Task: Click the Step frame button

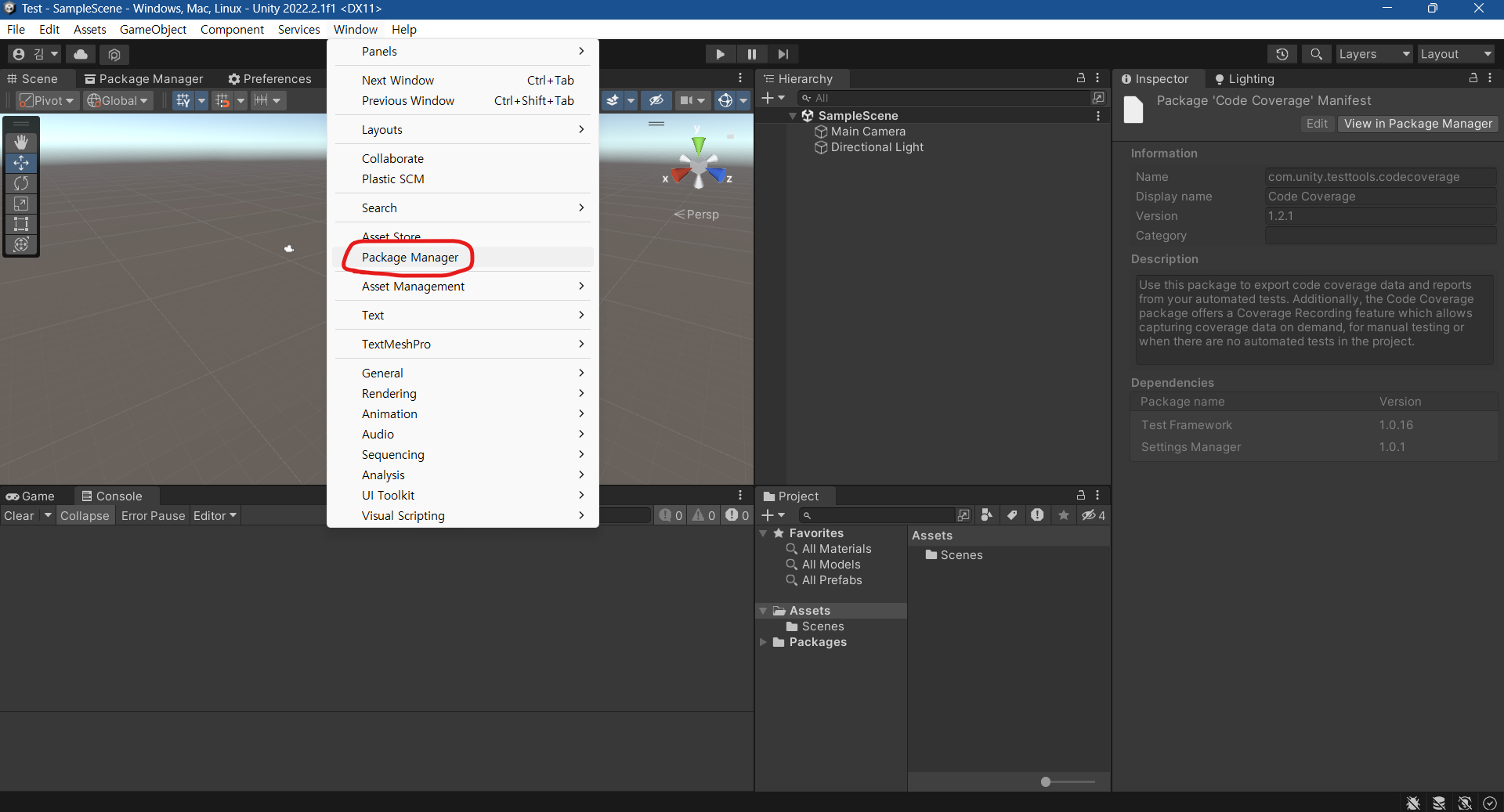Action: [x=783, y=54]
